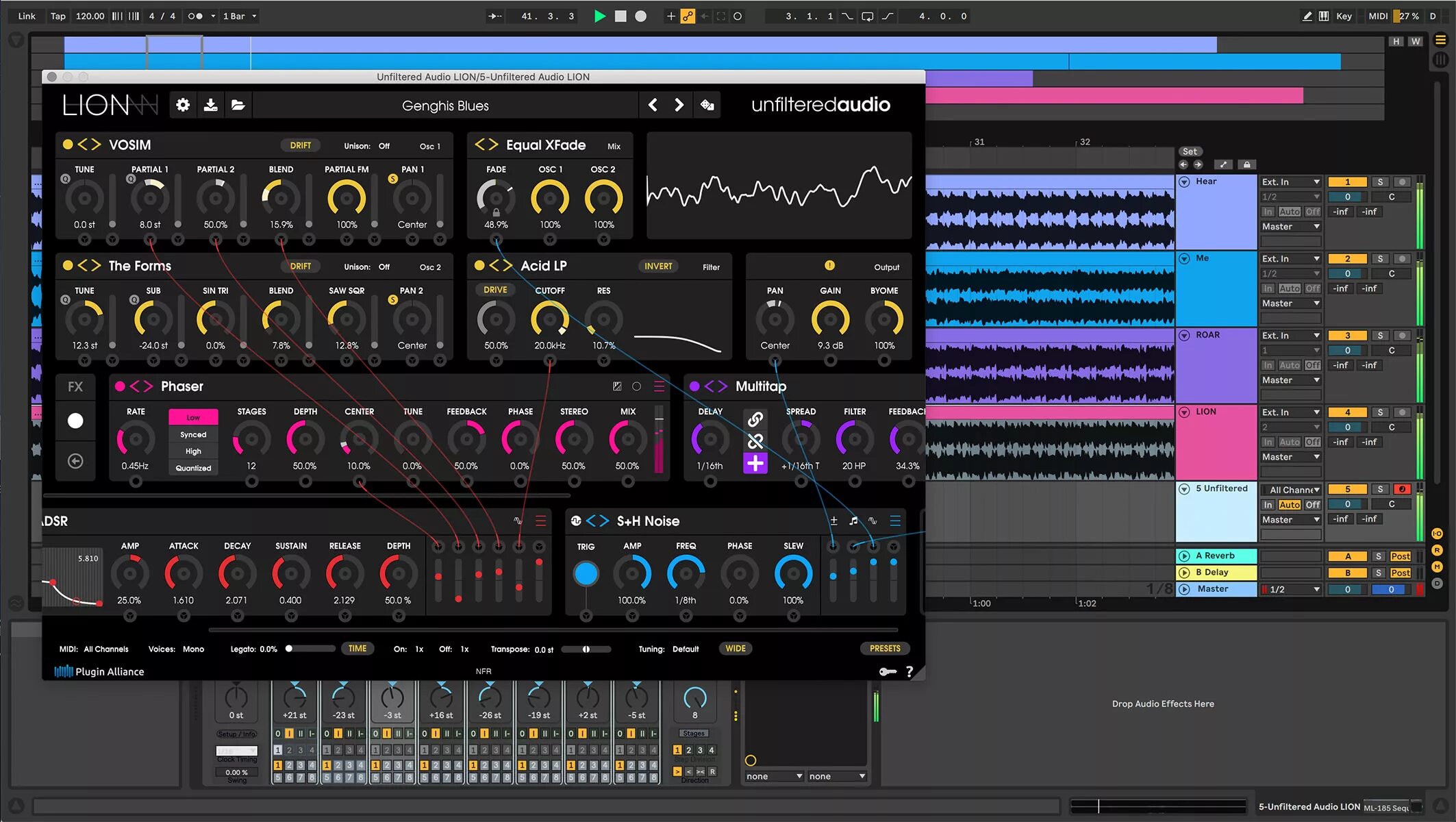Toggle VOSIM oscillator power dot
The height and width of the screenshot is (822, 1456).
click(x=67, y=145)
